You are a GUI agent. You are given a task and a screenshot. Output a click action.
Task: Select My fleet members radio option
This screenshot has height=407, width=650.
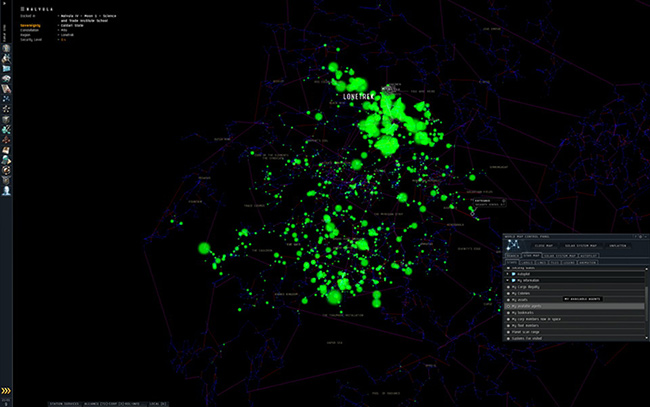click(x=508, y=325)
